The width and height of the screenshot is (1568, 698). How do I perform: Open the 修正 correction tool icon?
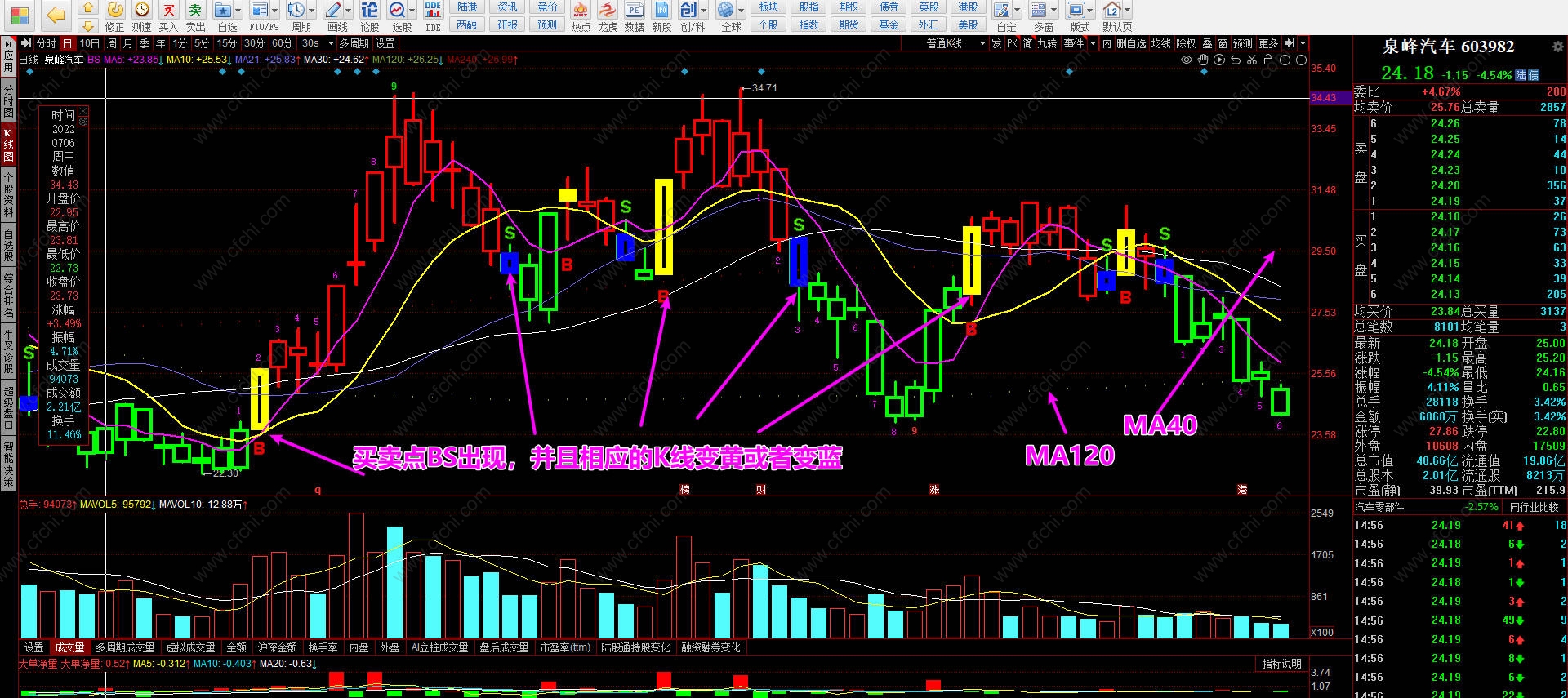click(115, 10)
